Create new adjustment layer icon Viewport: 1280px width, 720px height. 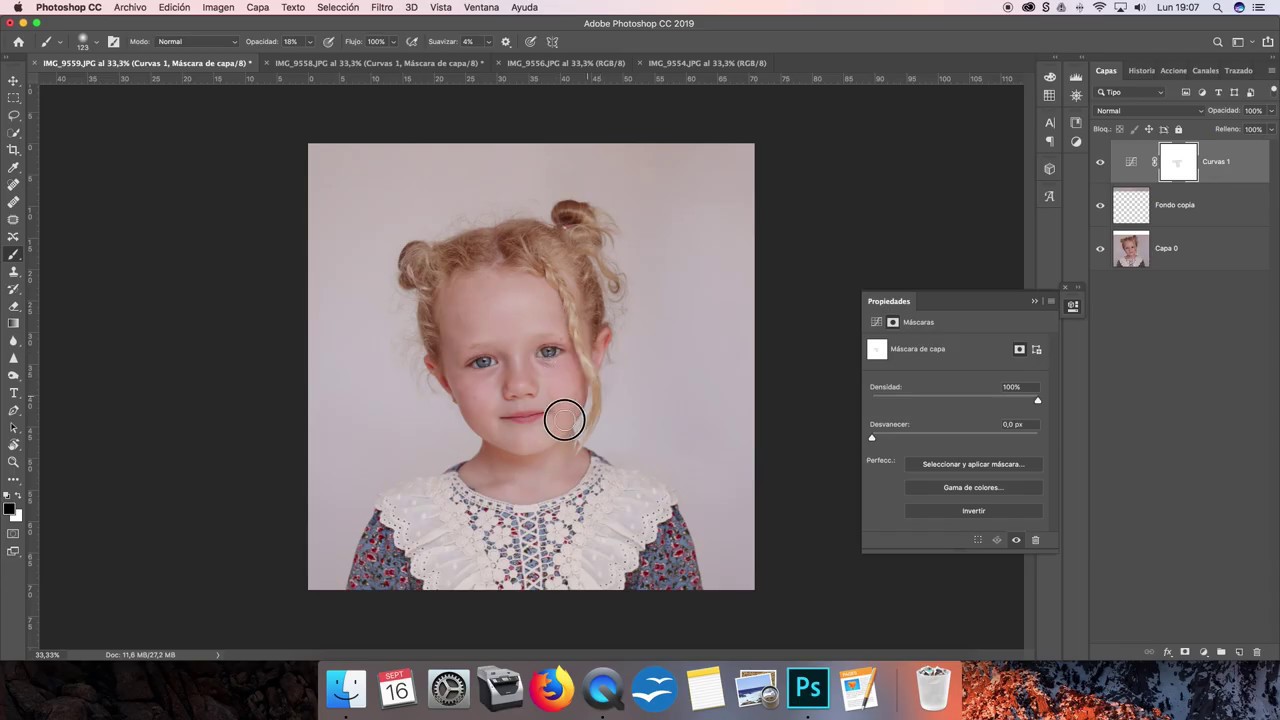1203,652
